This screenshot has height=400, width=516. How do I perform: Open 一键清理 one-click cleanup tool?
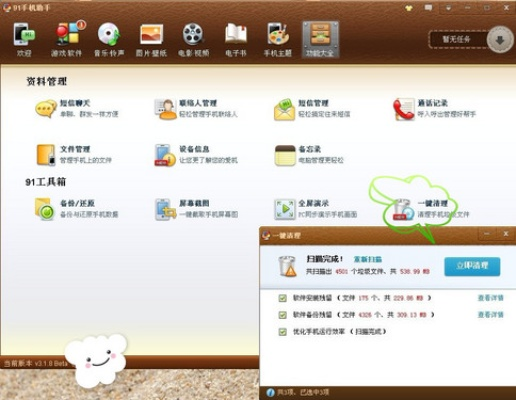(431, 209)
